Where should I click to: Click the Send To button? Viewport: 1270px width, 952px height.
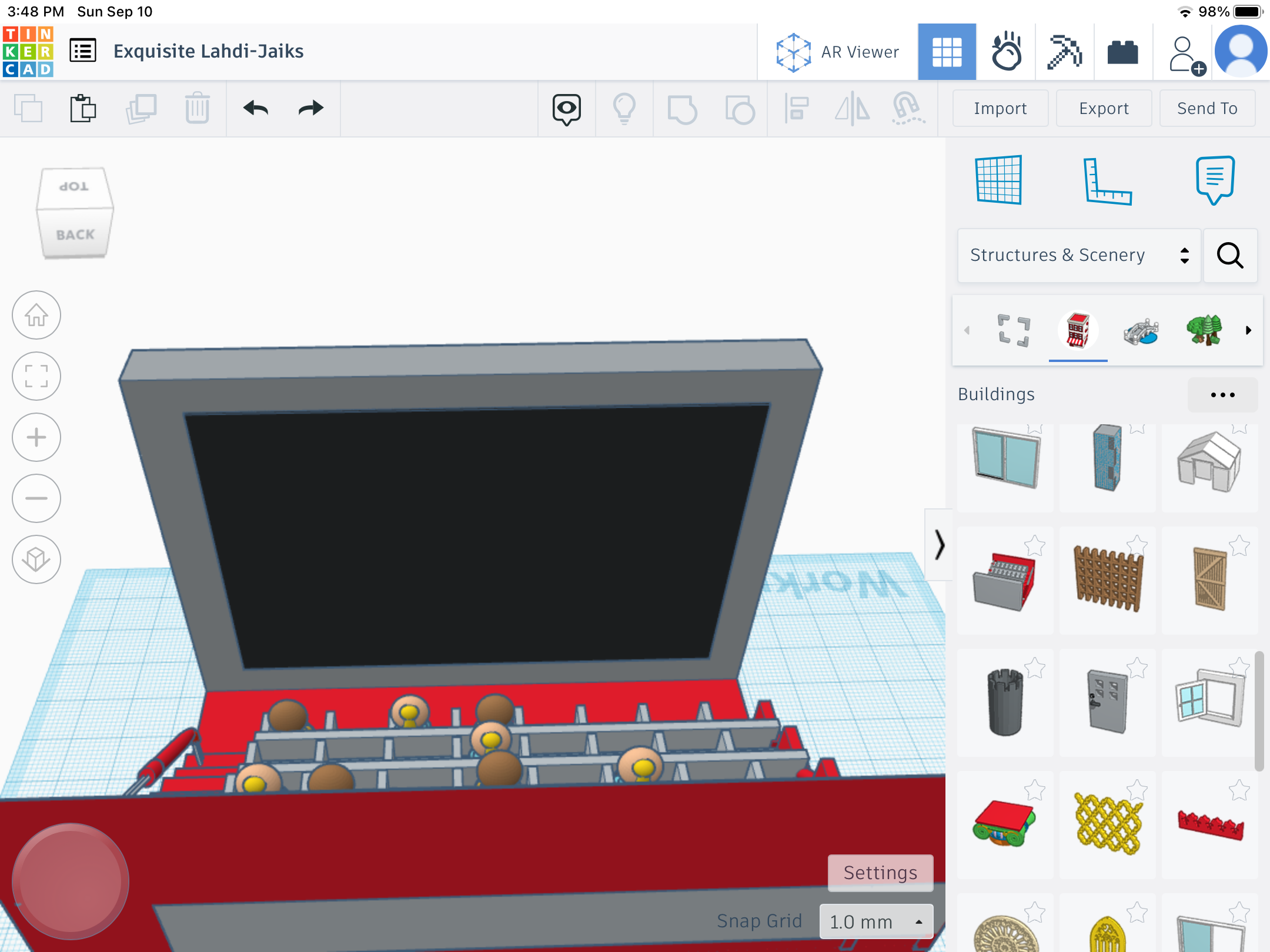[1207, 108]
